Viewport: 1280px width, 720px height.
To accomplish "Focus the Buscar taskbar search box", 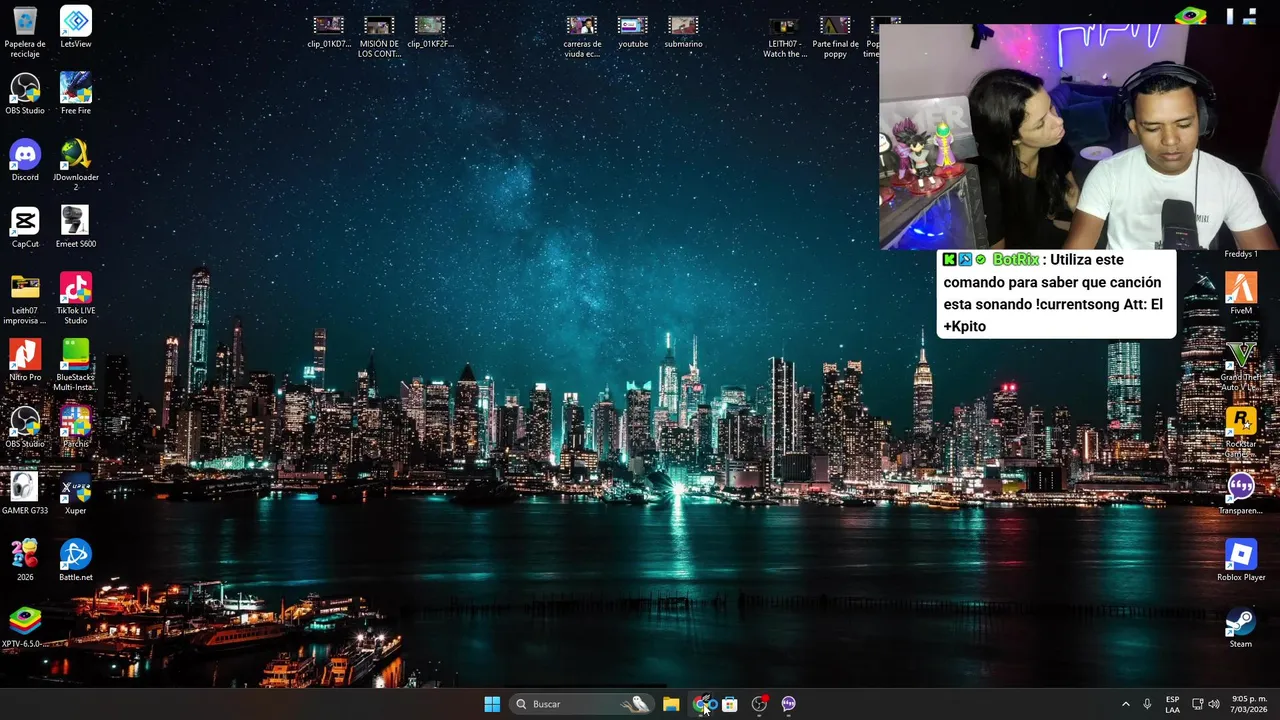I will click(581, 704).
